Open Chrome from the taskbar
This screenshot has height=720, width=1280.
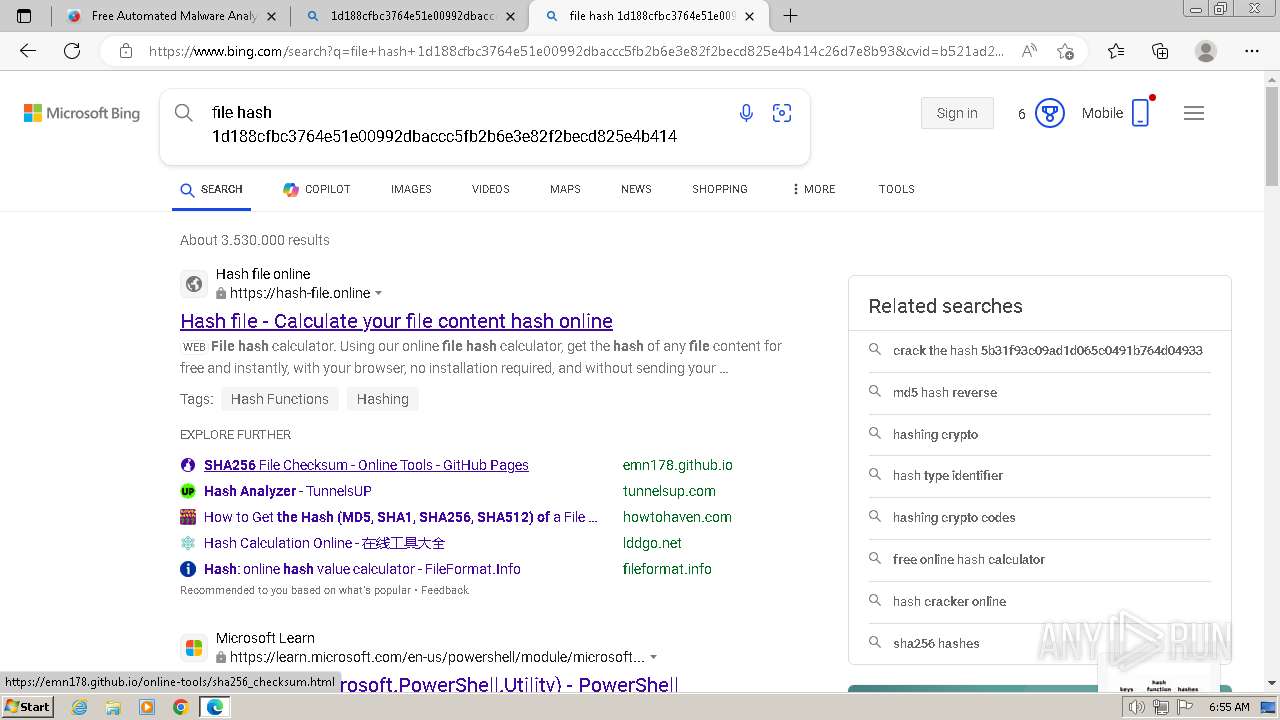point(180,707)
